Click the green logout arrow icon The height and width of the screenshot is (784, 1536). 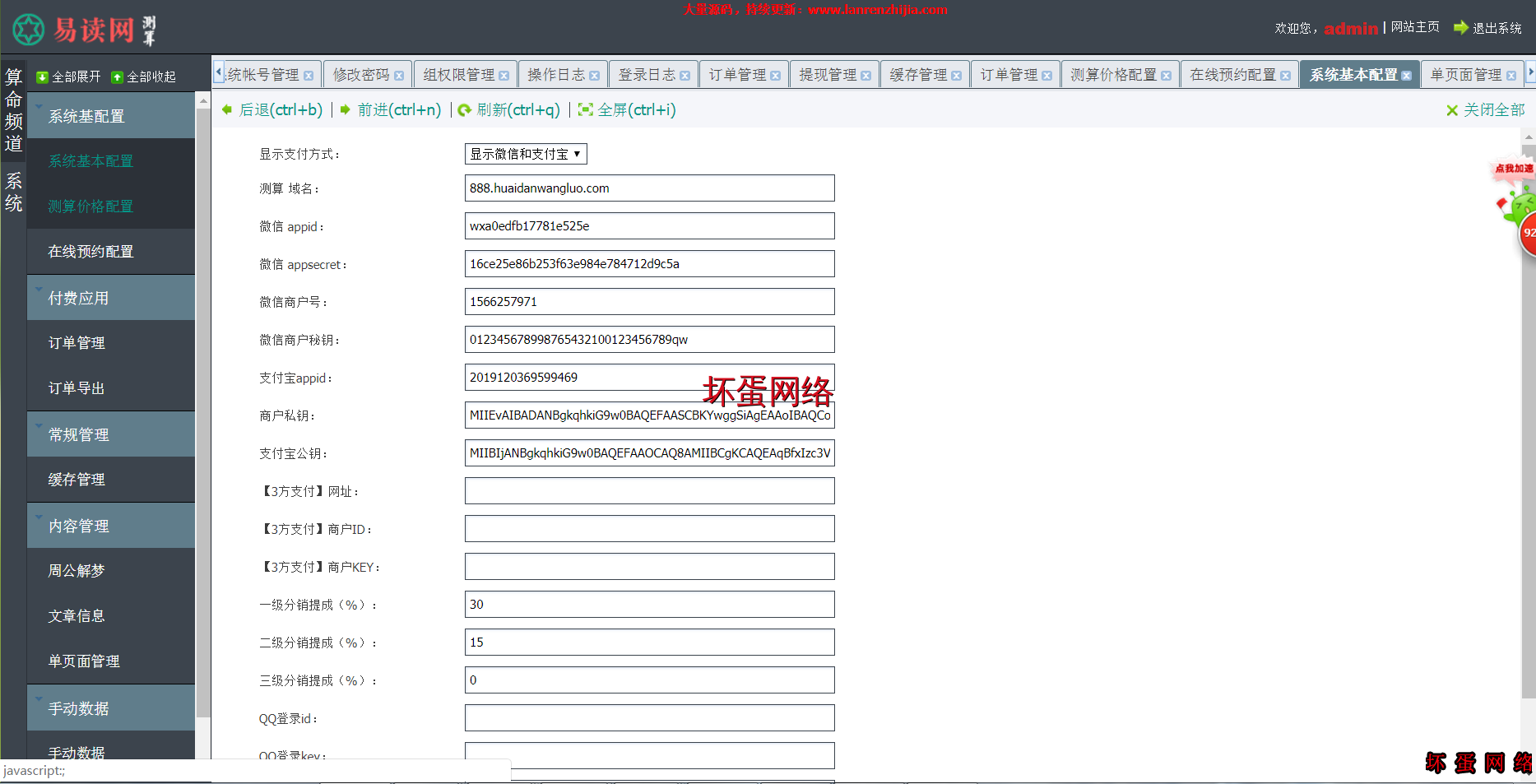click(1461, 27)
